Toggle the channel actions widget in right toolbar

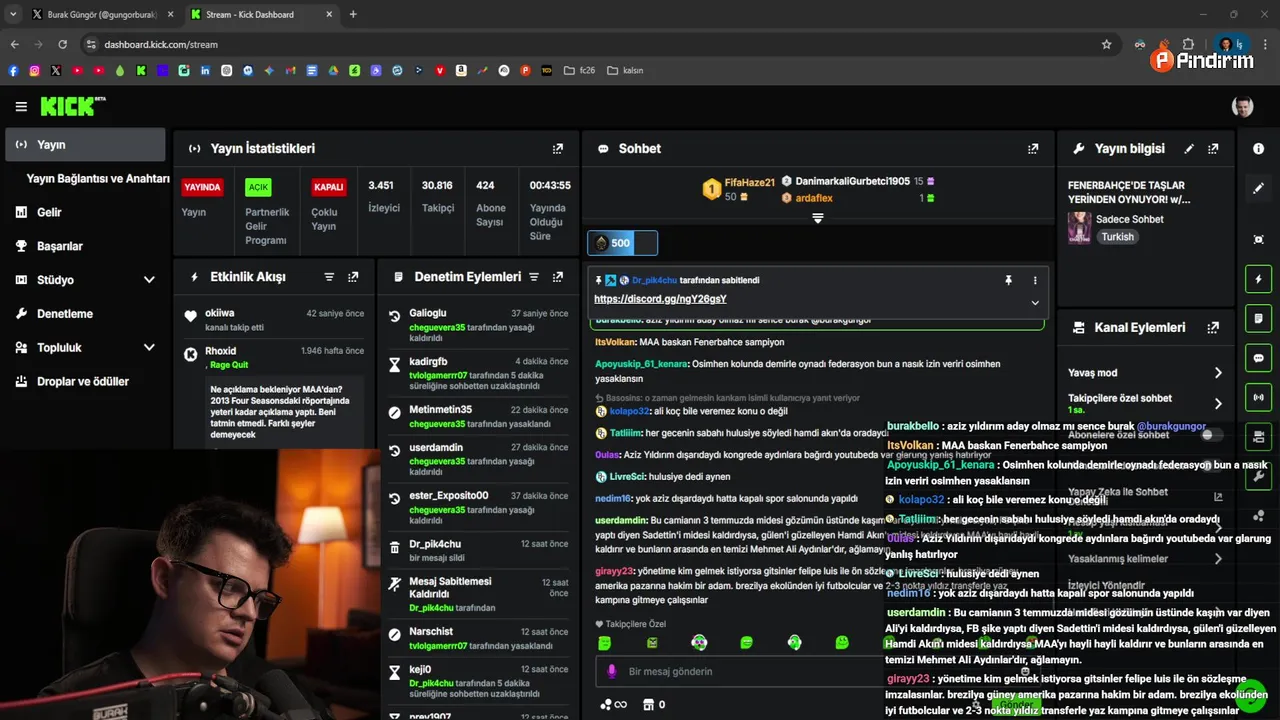(x=1258, y=437)
